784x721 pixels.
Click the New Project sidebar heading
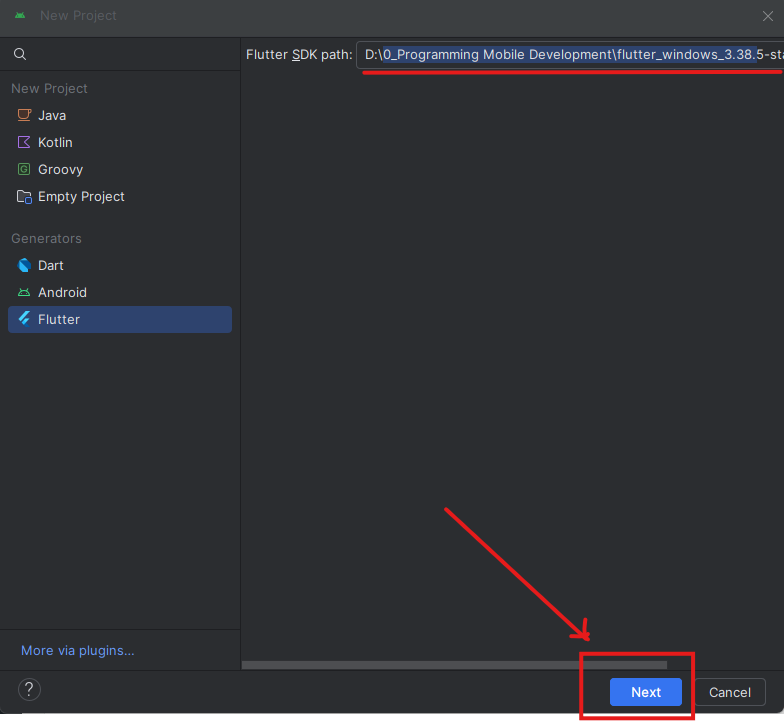click(x=49, y=88)
